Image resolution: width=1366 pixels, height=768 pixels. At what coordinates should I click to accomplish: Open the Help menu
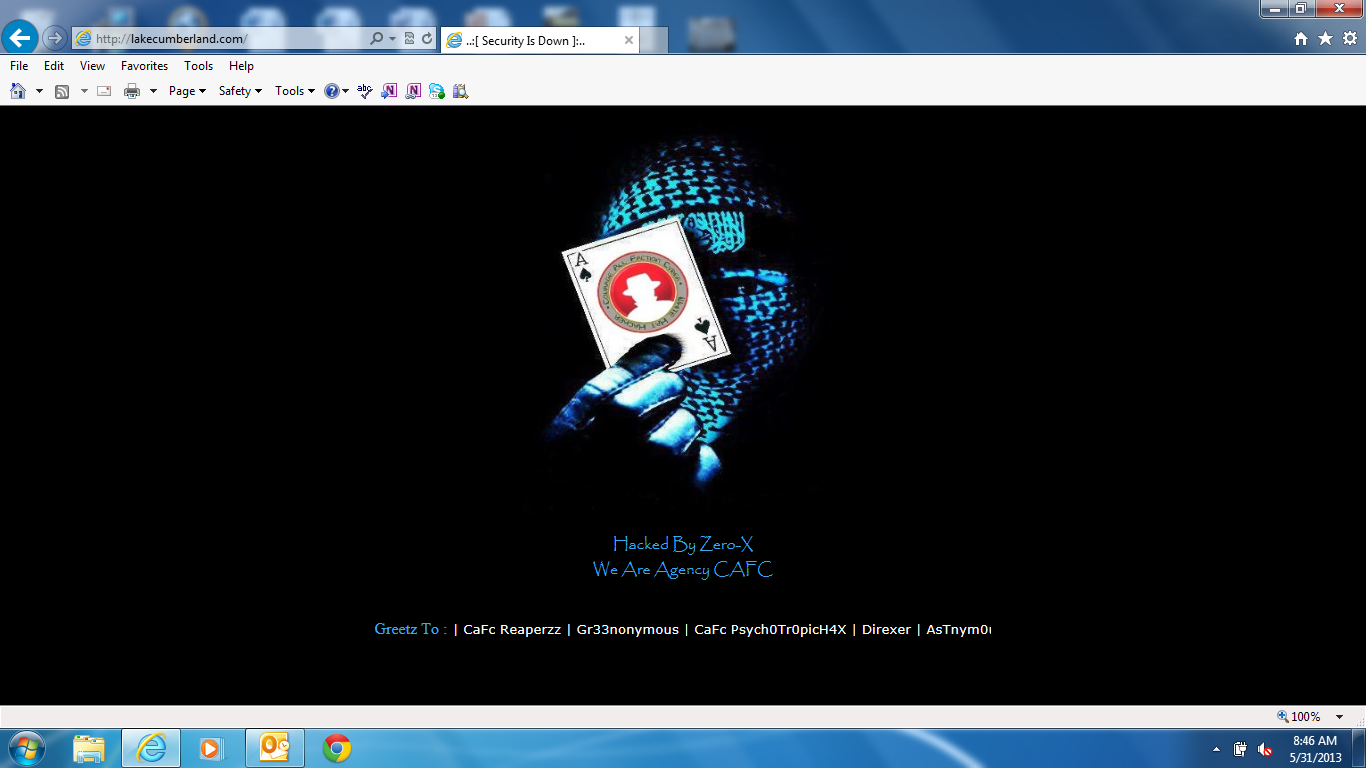[241, 66]
